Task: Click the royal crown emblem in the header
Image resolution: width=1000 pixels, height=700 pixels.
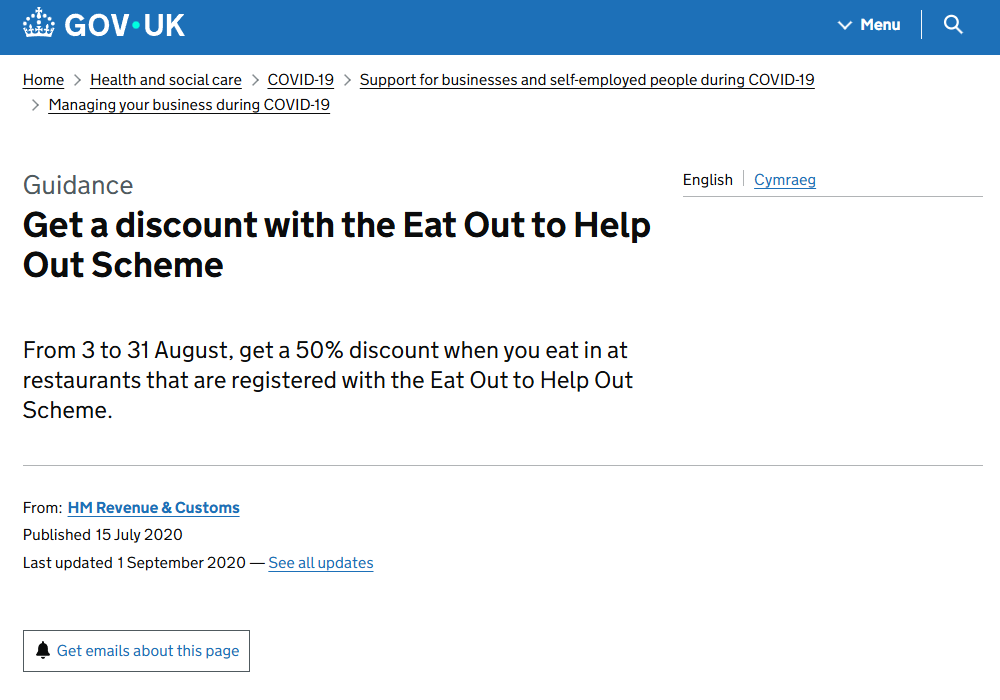Action: (38, 21)
